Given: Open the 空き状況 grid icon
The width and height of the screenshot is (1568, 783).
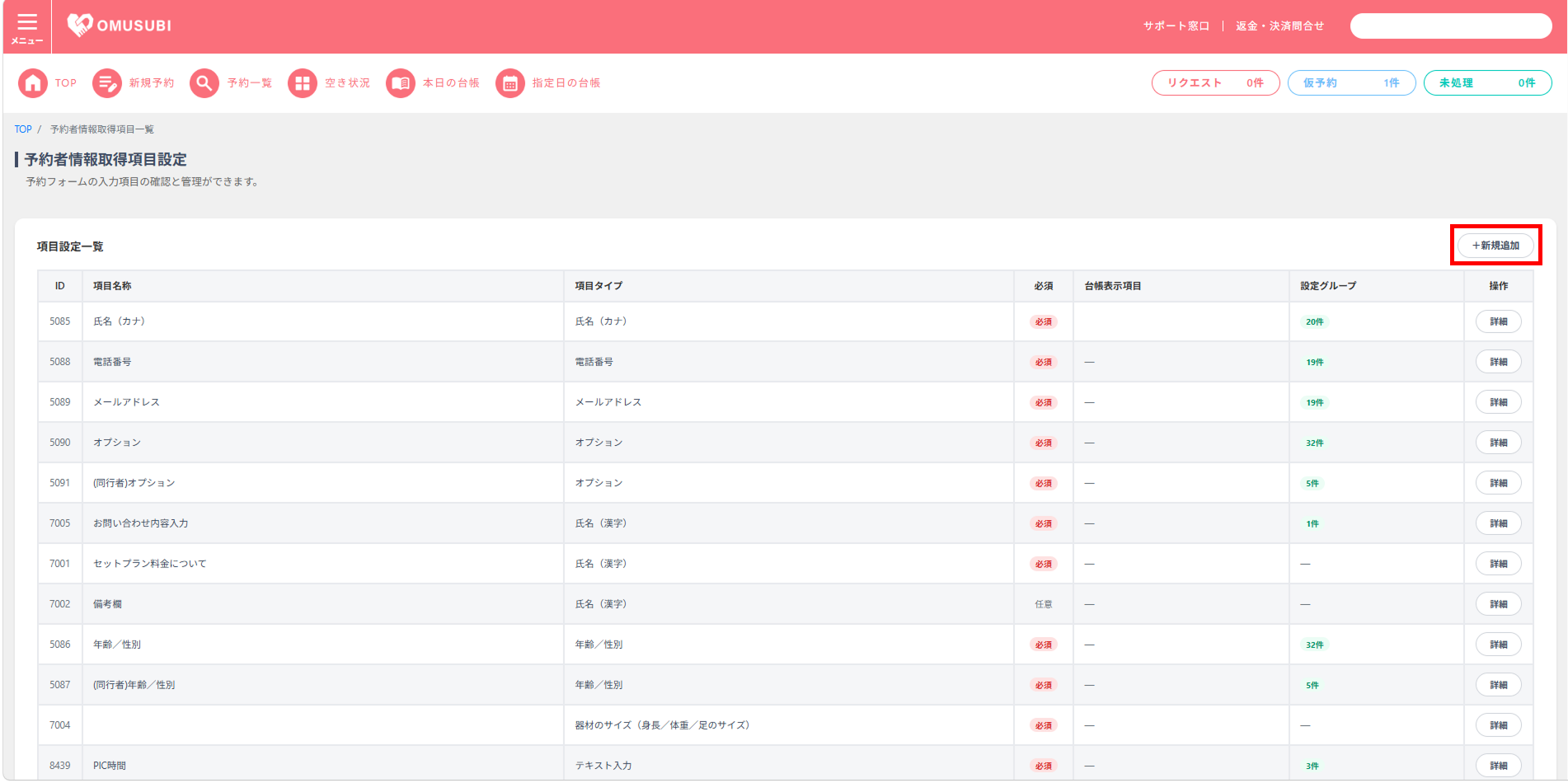Looking at the screenshot, I should pos(303,83).
